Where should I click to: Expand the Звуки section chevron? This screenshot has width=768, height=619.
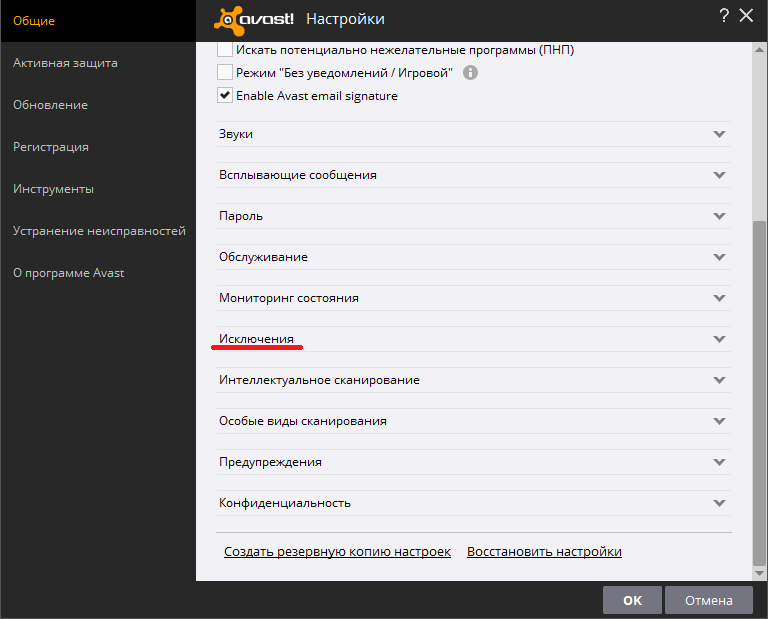pos(719,134)
